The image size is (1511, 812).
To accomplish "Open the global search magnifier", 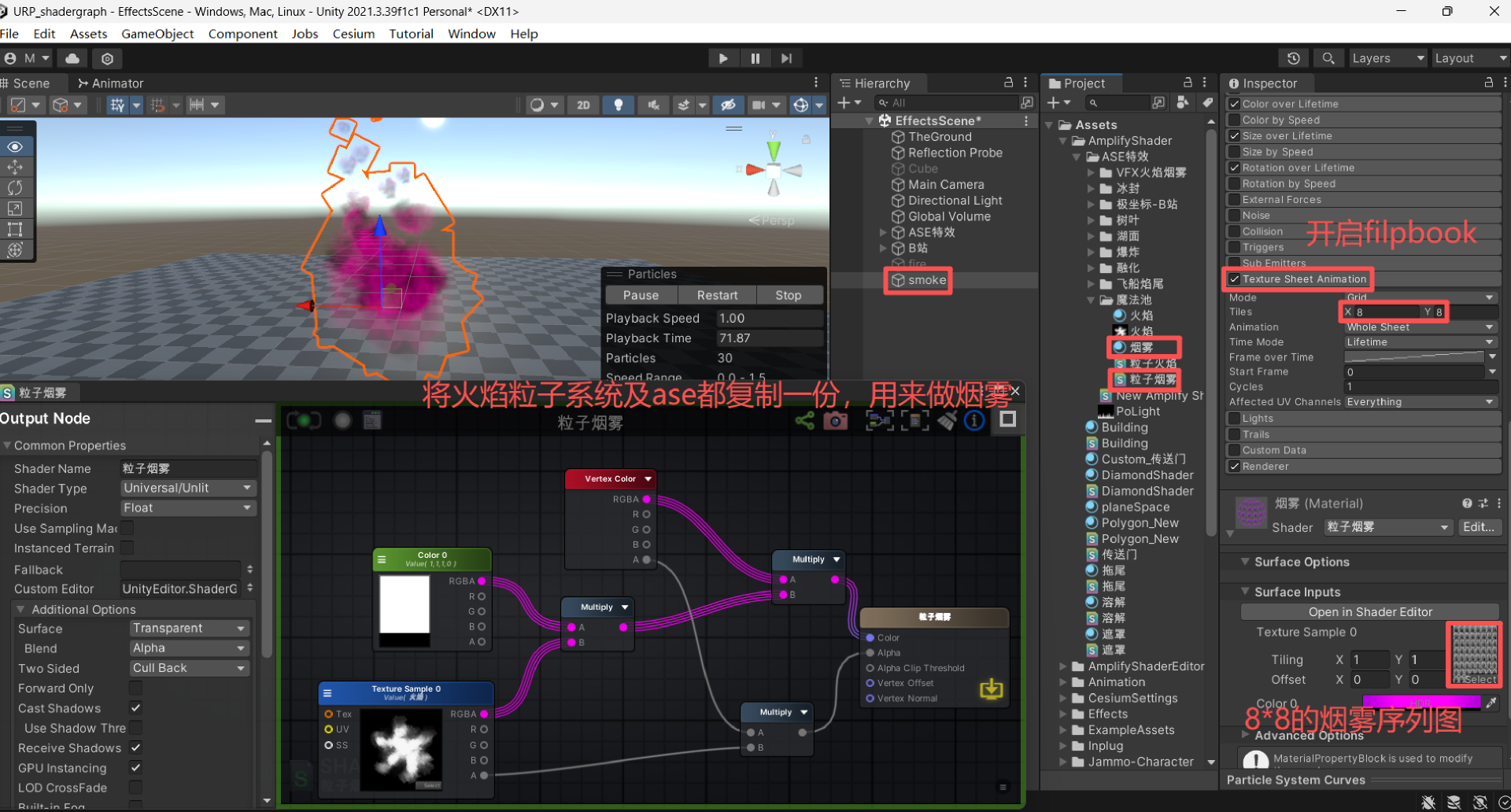I will coord(1328,58).
